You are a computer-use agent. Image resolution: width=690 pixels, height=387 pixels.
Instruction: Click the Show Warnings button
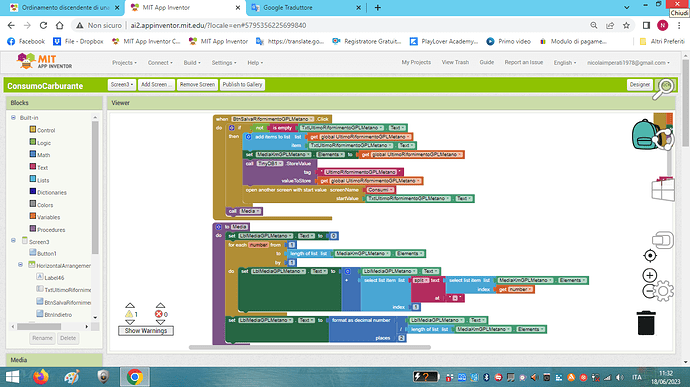[146, 331]
